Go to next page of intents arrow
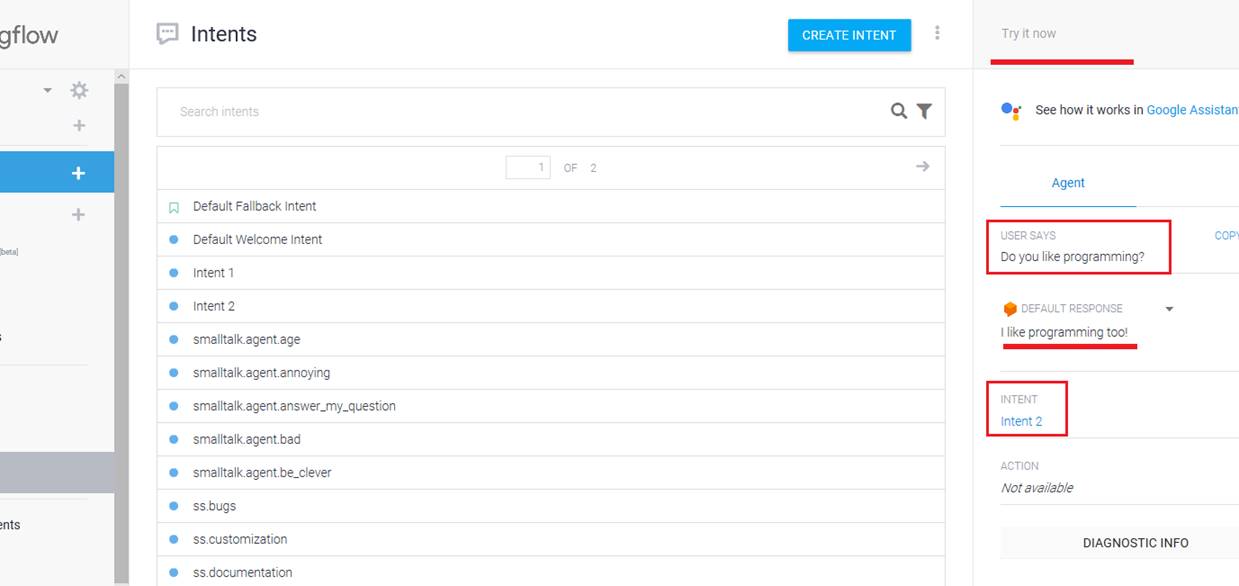1239x586 pixels. 922,166
